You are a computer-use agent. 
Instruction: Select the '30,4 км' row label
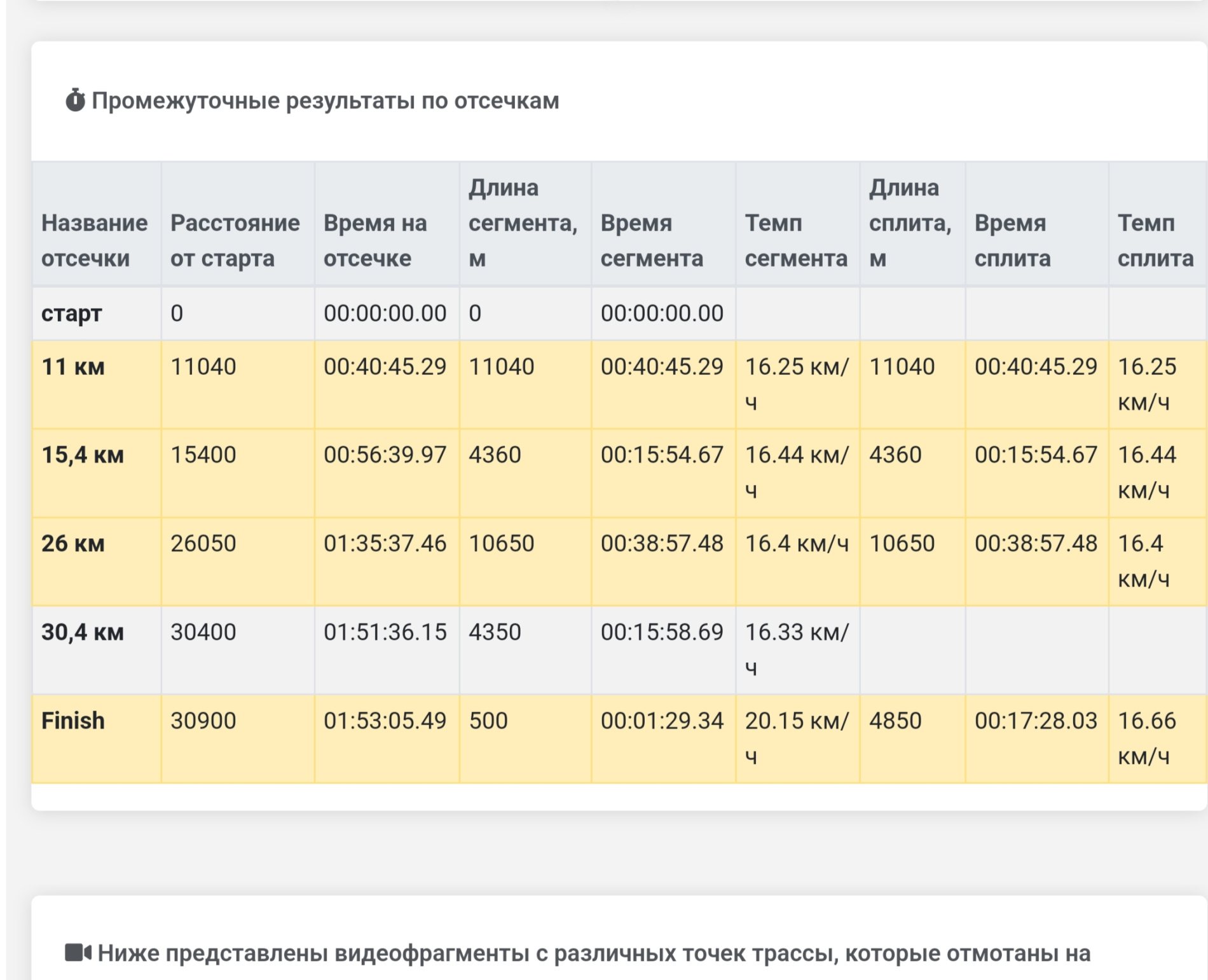pyautogui.click(x=83, y=632)
